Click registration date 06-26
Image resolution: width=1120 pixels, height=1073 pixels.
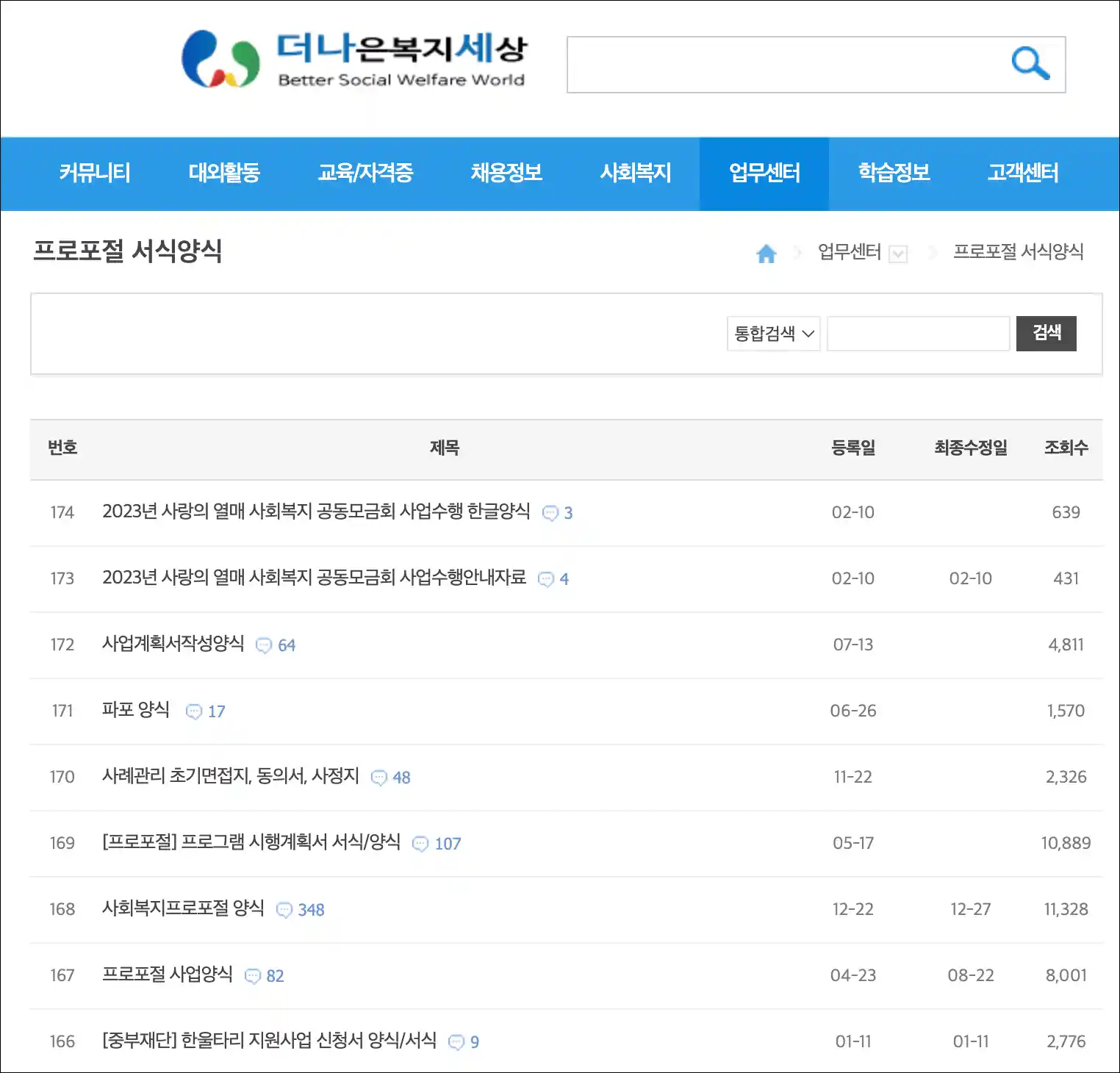tap(853, 711)
